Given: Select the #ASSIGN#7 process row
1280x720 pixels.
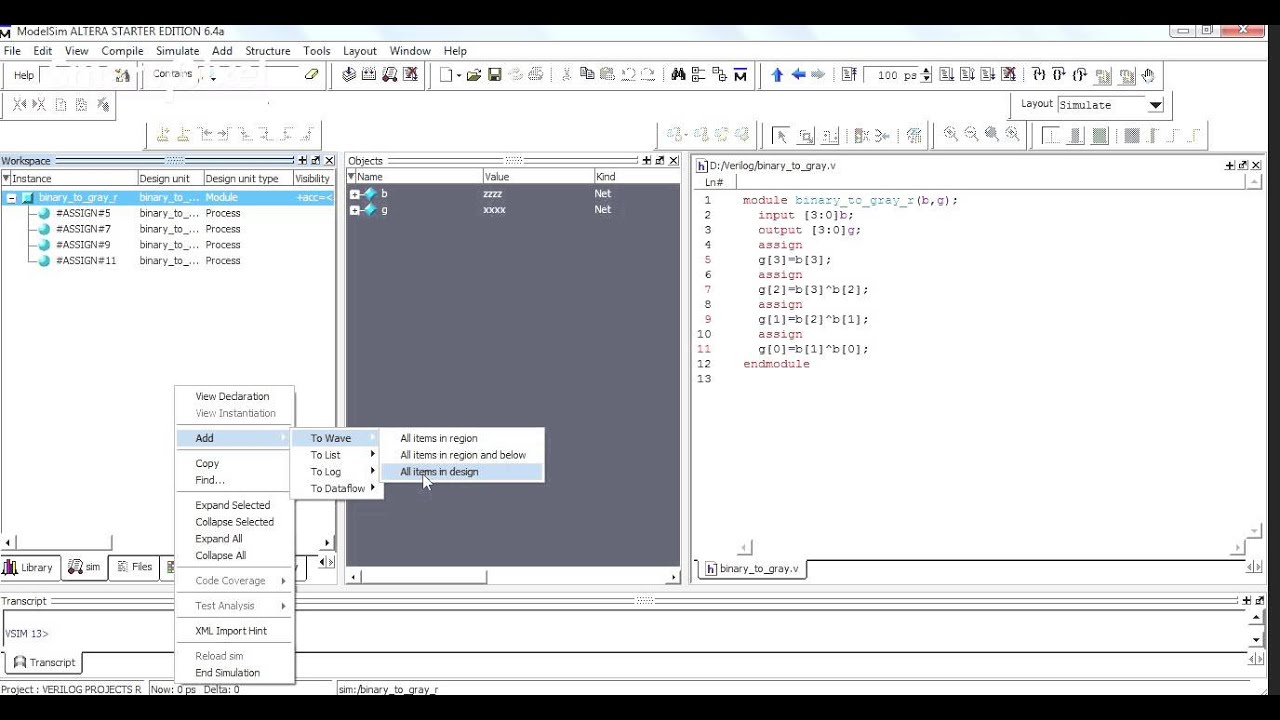Looking at the screenshot, I should (x=168, y=229).
